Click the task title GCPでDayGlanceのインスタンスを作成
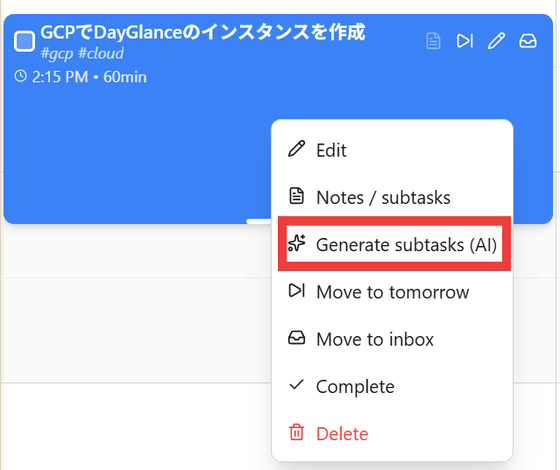The width and height of the screenshot is (560, 470). (x=202, y=32)
